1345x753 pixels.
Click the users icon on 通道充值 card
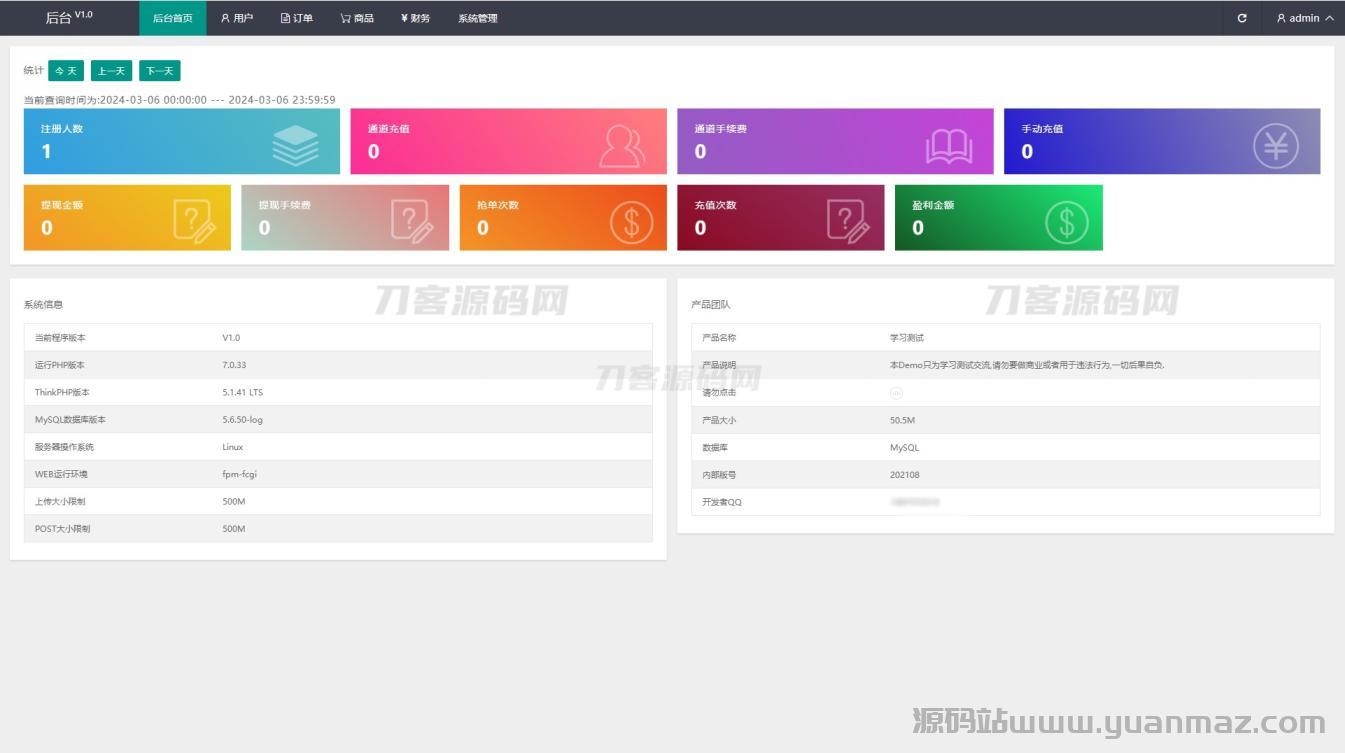click(622, 146)
